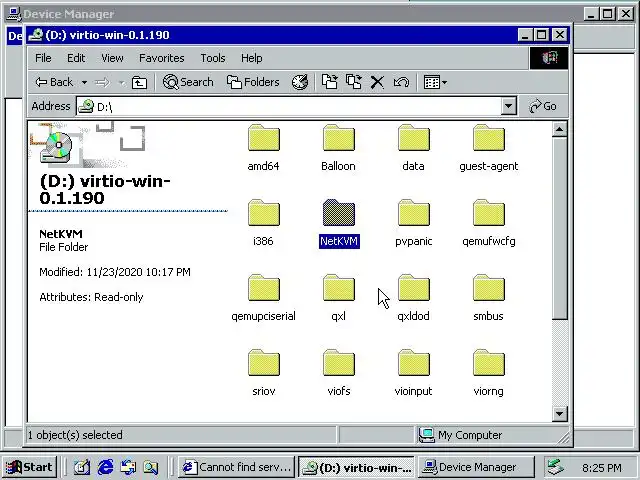Image resolution: width=640 pixels, height=480 pixels.
Task: Select the qxl folder icon
Action: point(339,288)
